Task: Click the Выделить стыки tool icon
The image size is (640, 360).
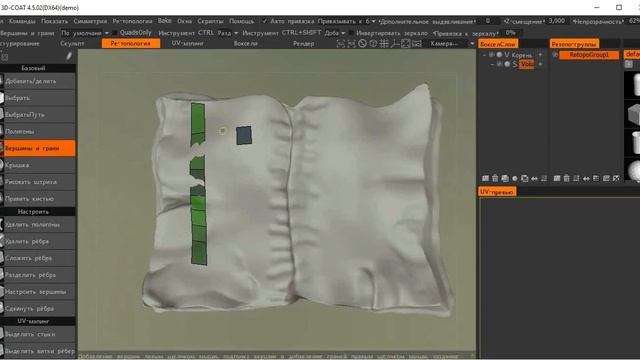Action: pos(2,334)
